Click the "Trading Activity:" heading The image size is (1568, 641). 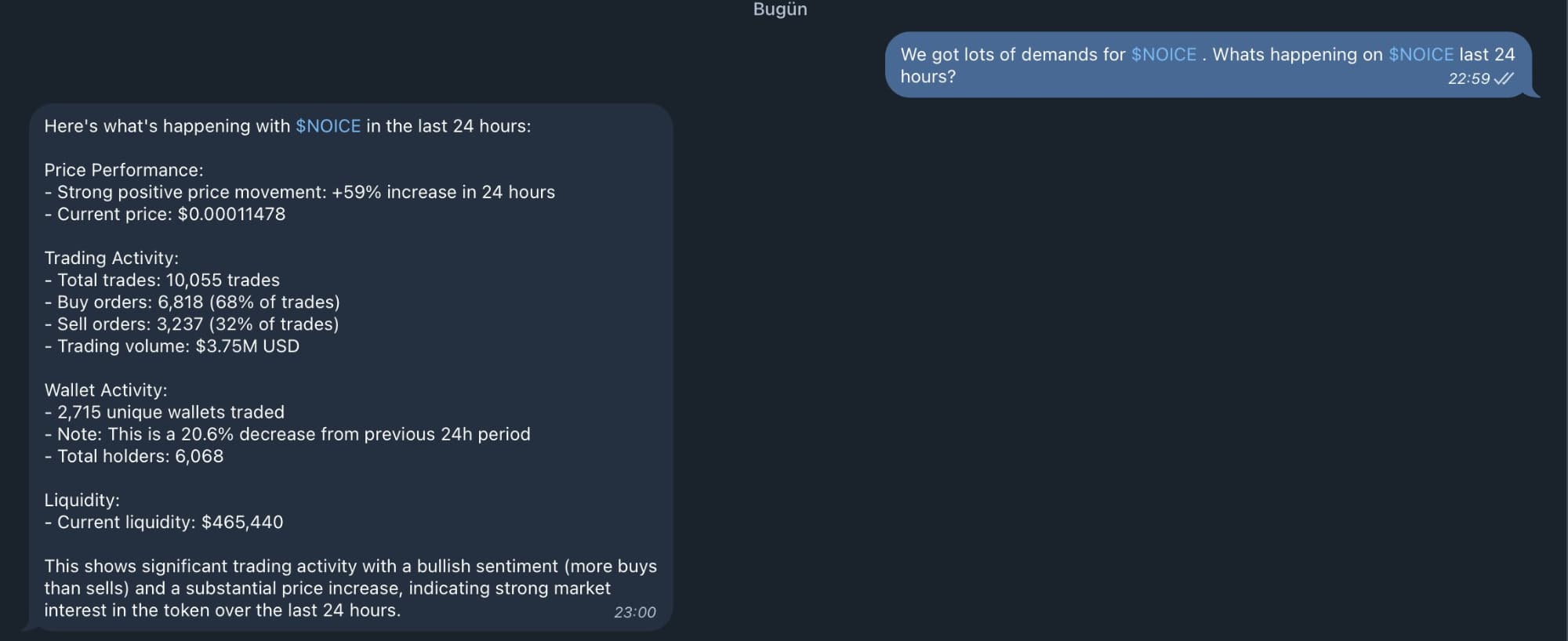click(x=111, y=258)
